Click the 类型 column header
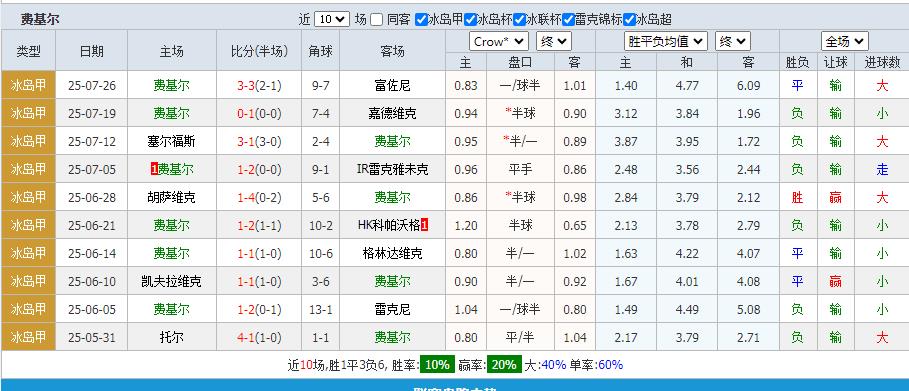 tap(28, 51)
